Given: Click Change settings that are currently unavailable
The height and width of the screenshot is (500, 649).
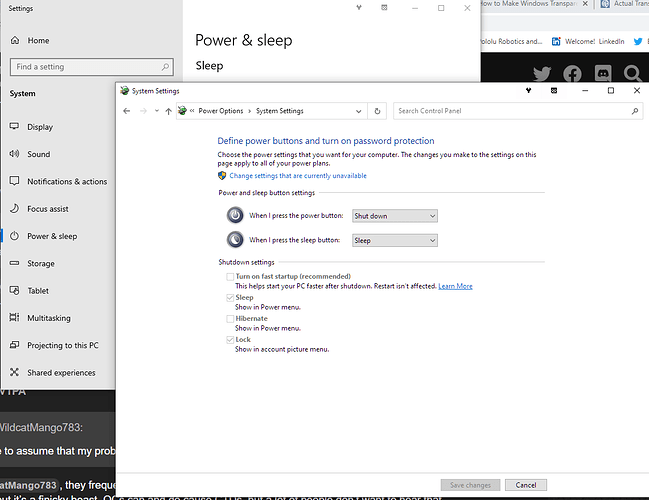Looking at the screenshot, I should 298,175.
